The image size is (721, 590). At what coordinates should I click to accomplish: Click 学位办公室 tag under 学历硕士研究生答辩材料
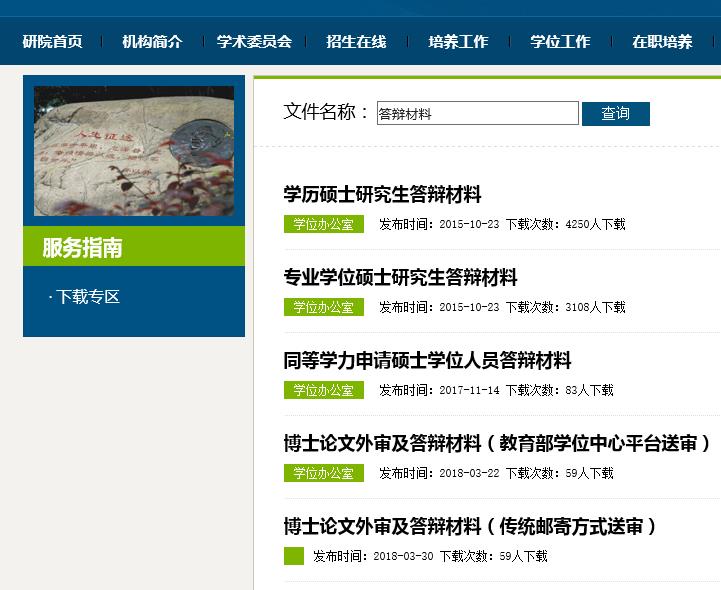coord(323,224)
